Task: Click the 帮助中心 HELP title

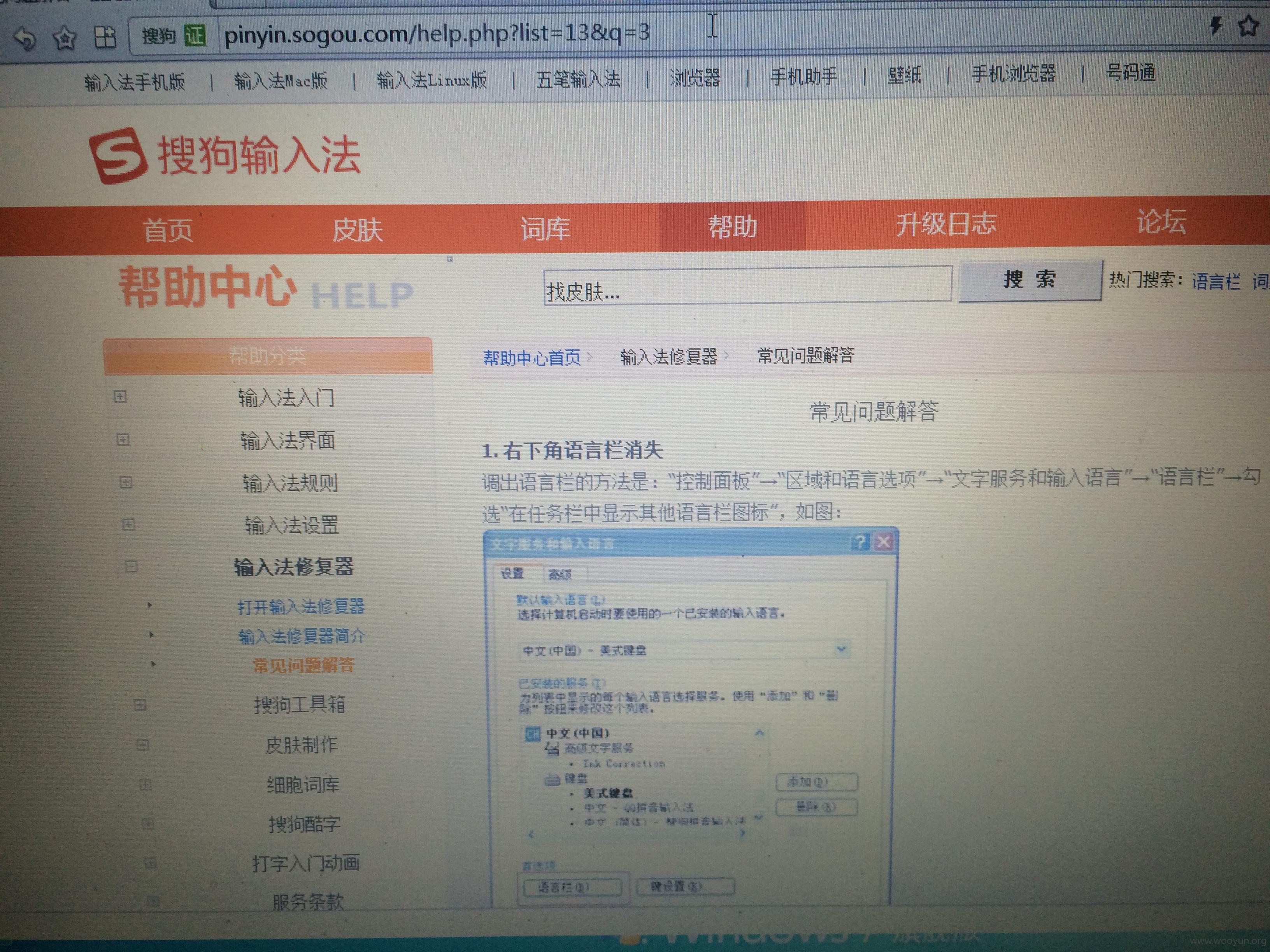Action: (265, 288)
